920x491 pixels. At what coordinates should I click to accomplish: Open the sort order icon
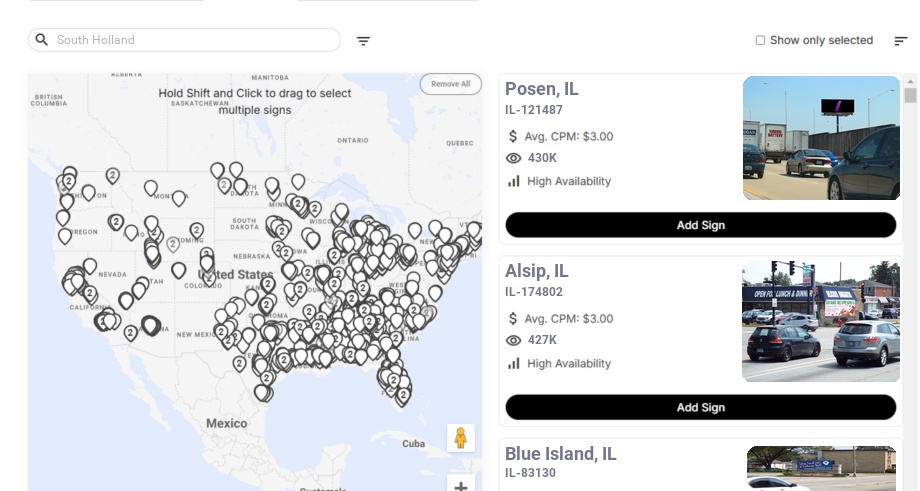900,41
